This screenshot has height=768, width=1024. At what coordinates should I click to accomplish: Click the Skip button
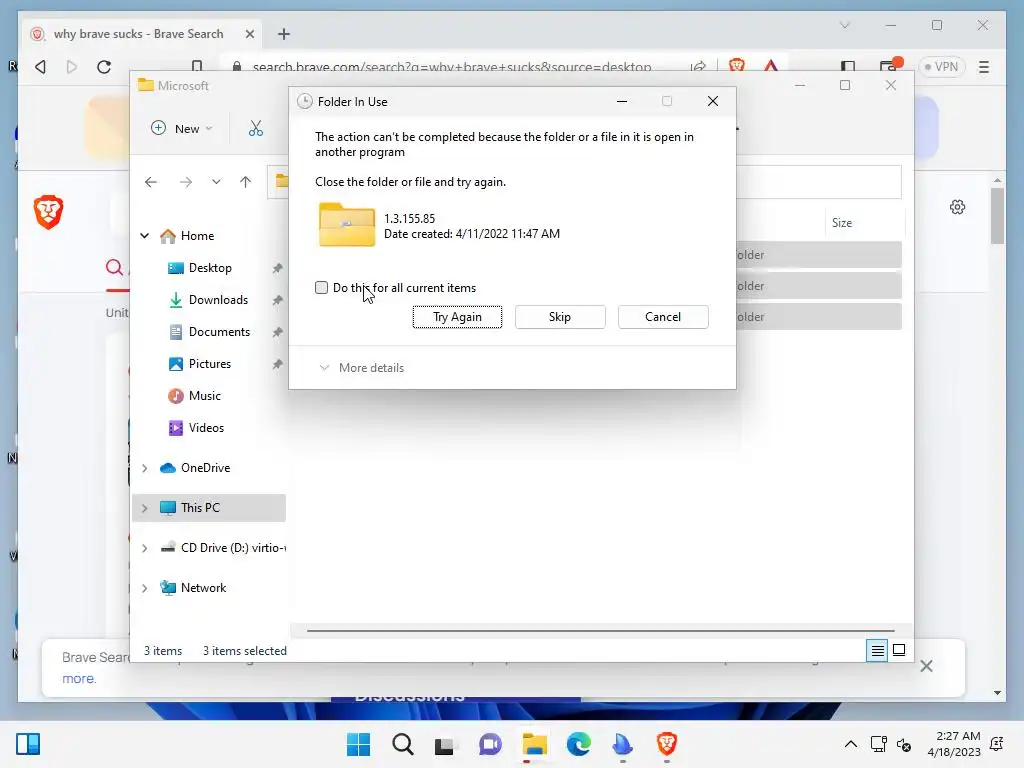560,317
